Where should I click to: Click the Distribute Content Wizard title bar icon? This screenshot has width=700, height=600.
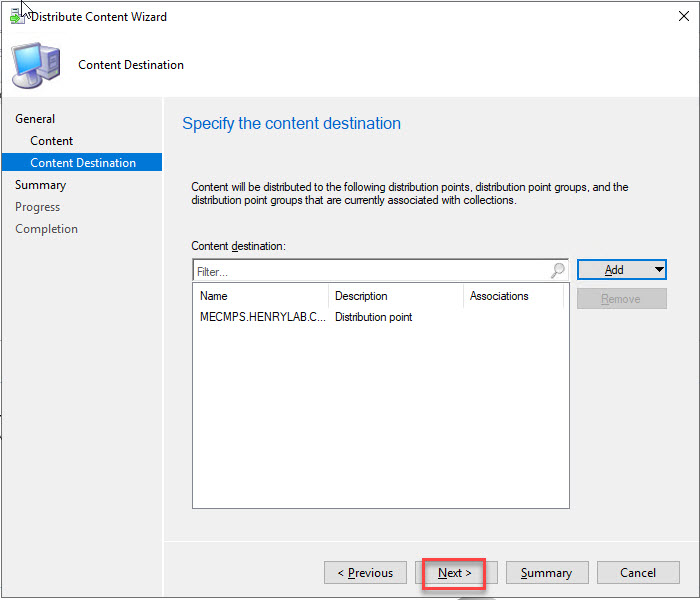point(17,17)
